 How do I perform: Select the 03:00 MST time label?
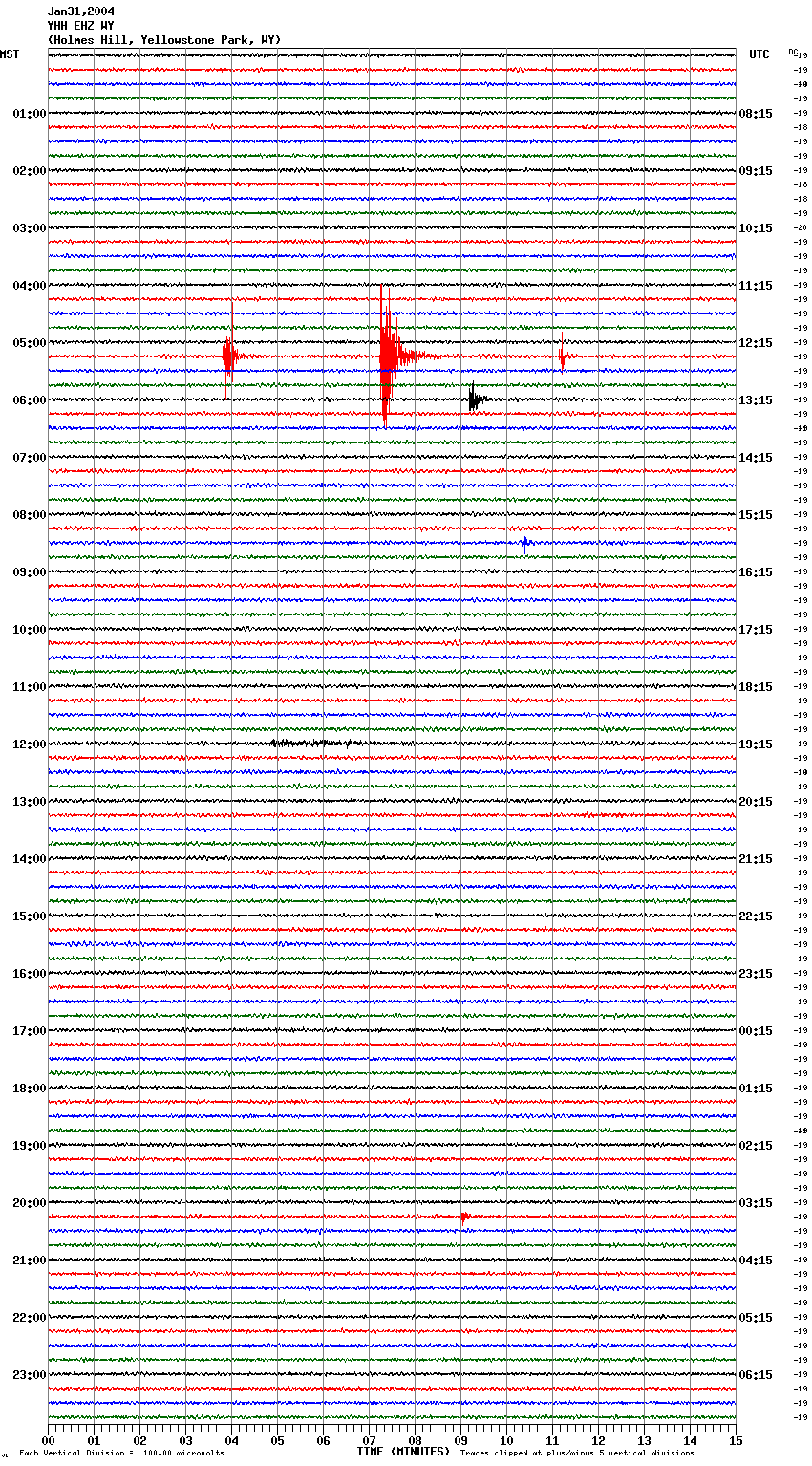pos(30,228)
